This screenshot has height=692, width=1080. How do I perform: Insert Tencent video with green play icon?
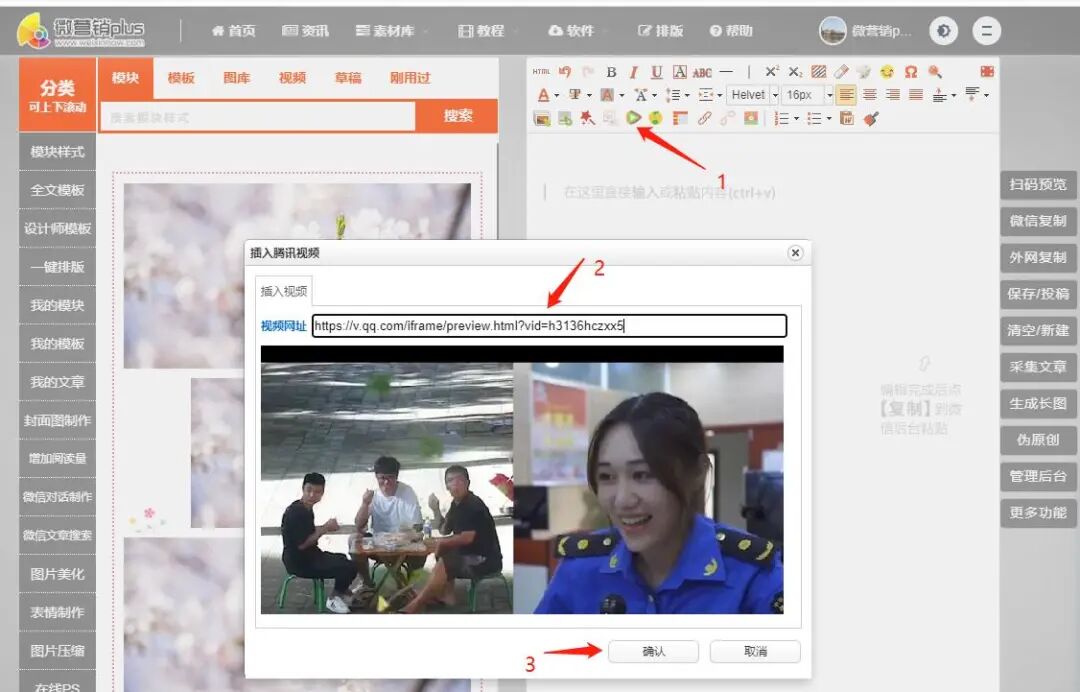coord(633,118)
